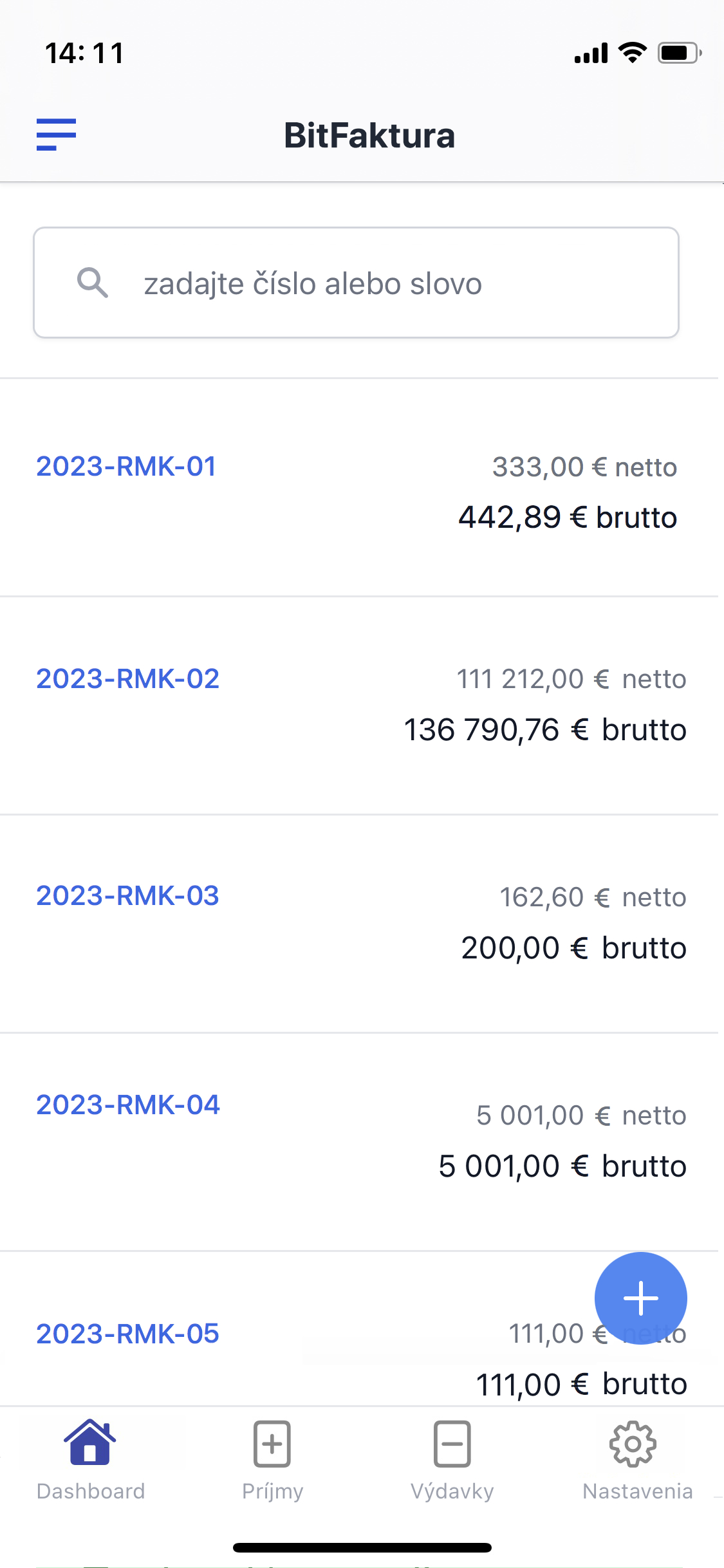Open Nastavenia gear icon
Screen dimensions: 724x1568
tap(633, 1444)
